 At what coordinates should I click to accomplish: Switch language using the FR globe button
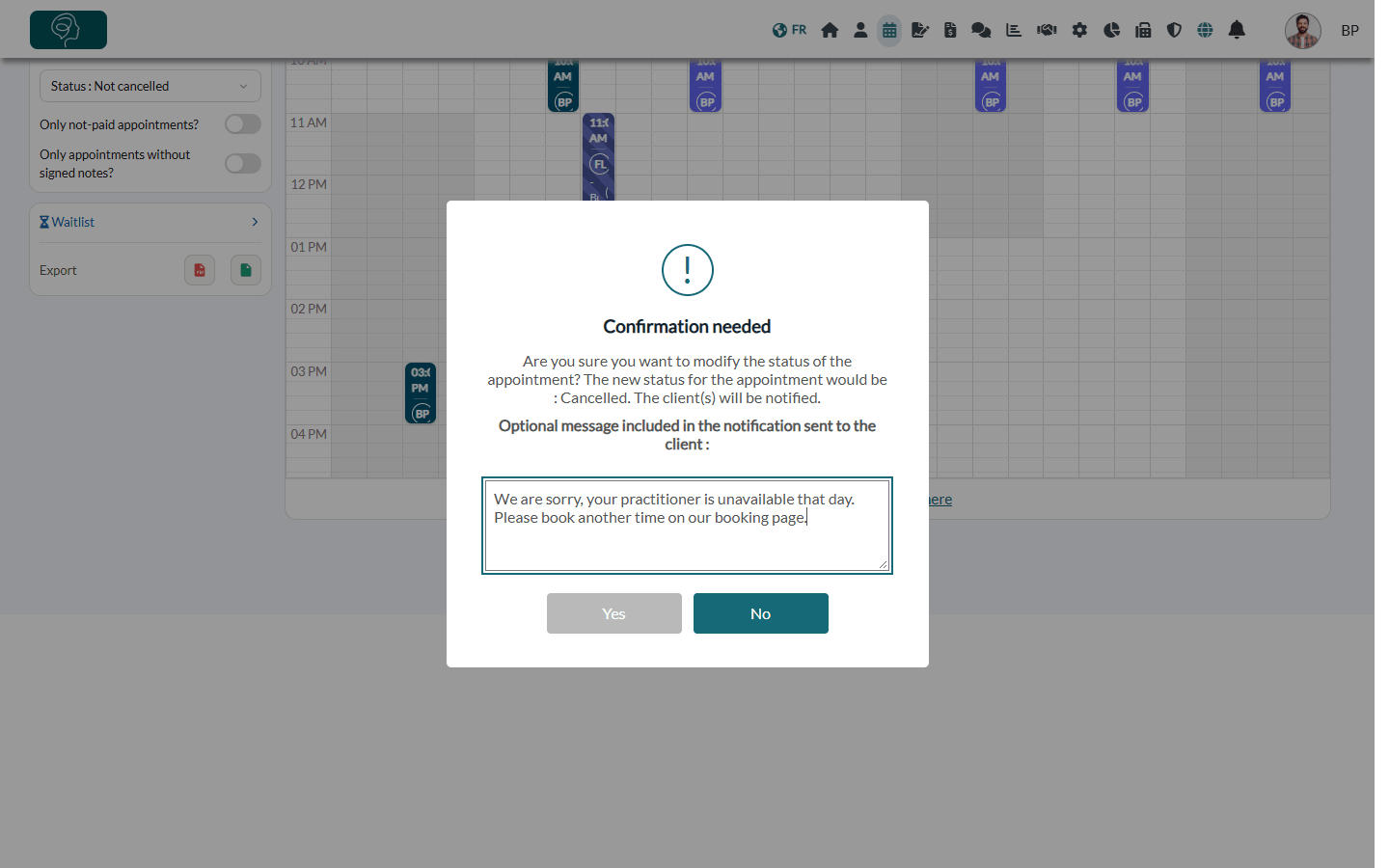pyautogui.click(x=789, y=30)
